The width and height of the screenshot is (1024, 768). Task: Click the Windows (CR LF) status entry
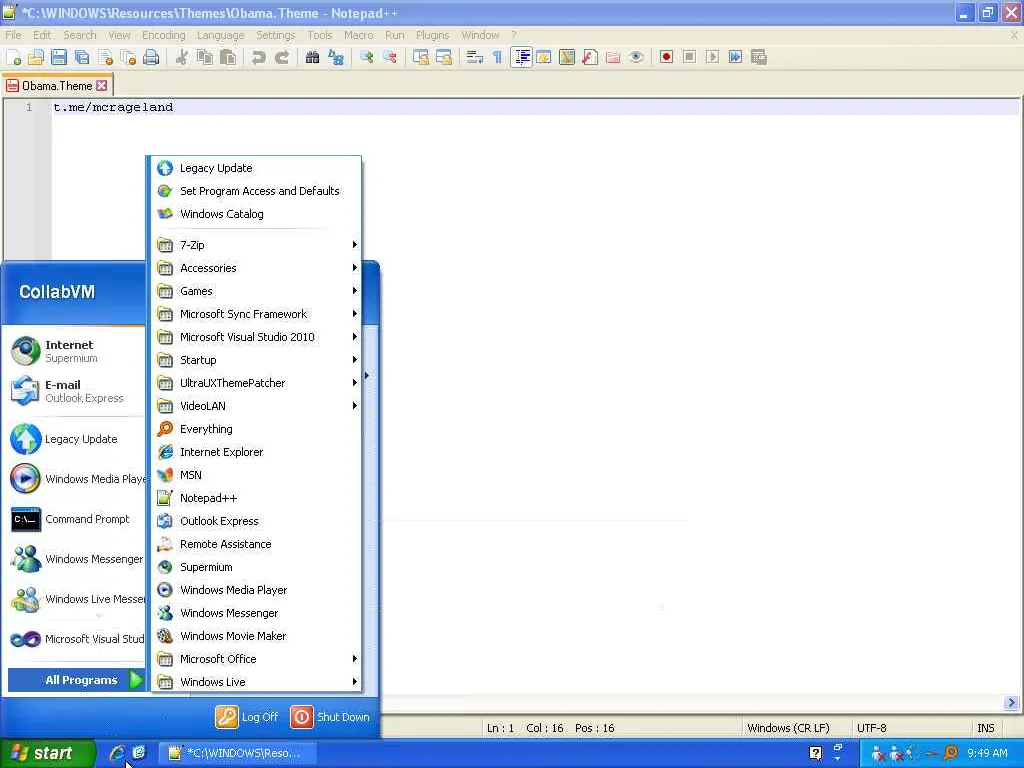click(x=788, y=728)
